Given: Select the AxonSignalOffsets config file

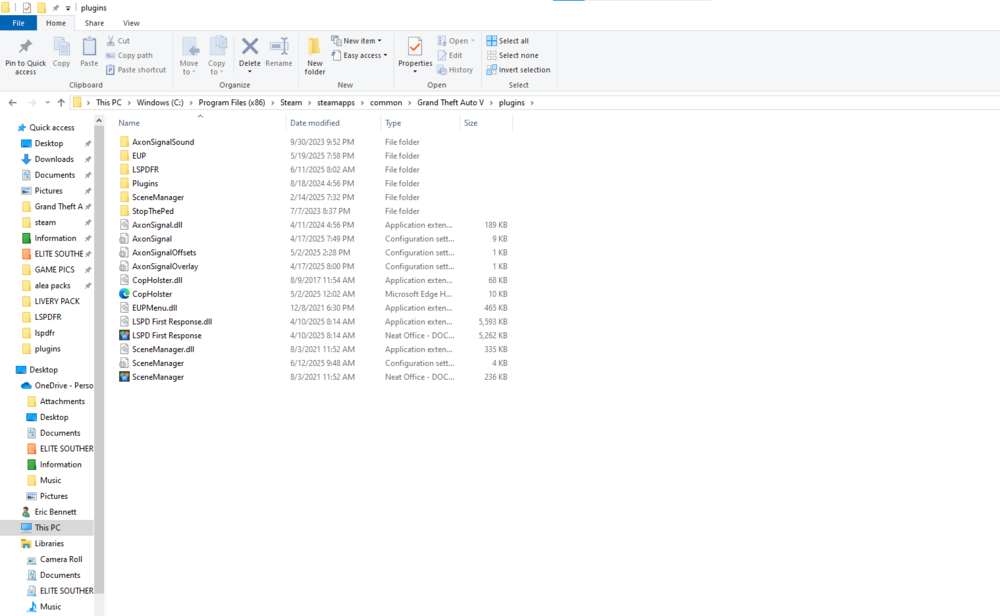Looking at the screenshot, I should point(164,253).
